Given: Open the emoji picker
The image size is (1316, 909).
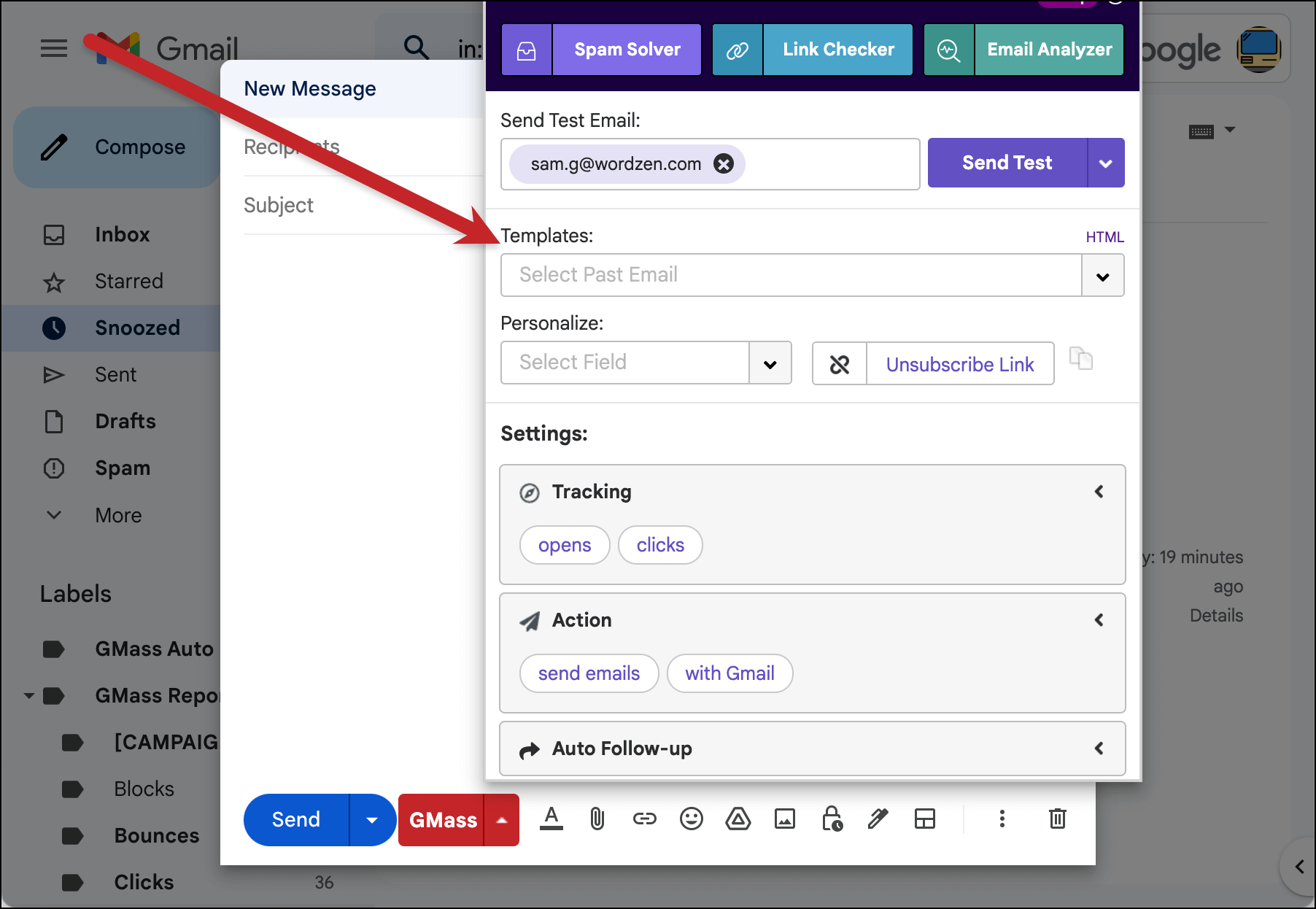Looking at the screenshot, I should tap(692, 819).
